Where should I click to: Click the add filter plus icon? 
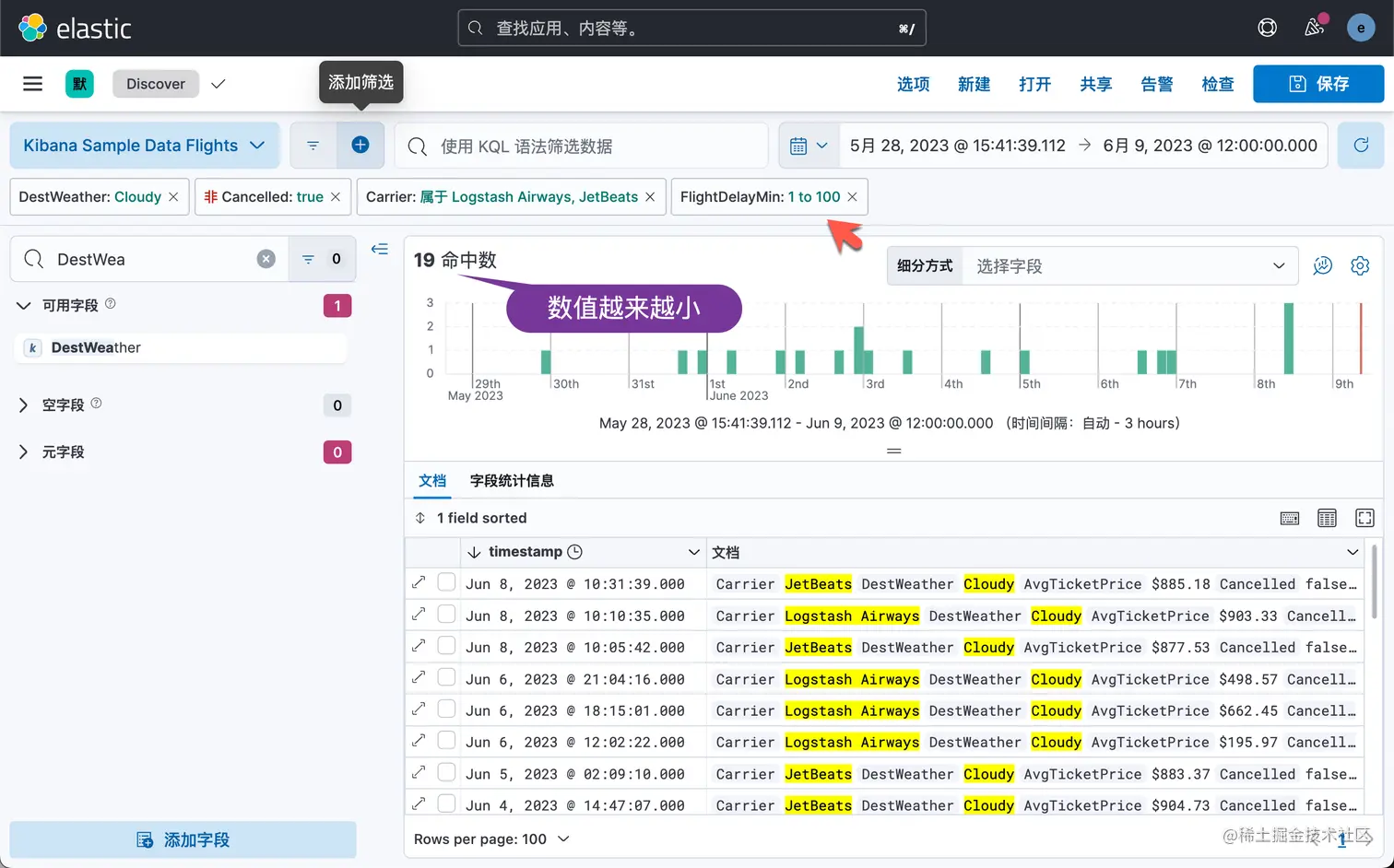[360, 145]
